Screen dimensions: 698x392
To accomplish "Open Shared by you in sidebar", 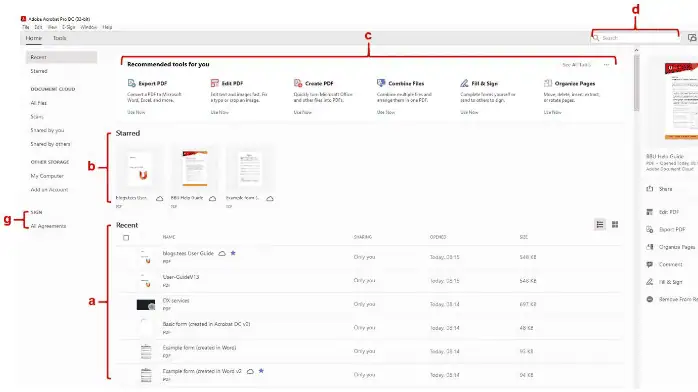I will [x=47, y=130].
